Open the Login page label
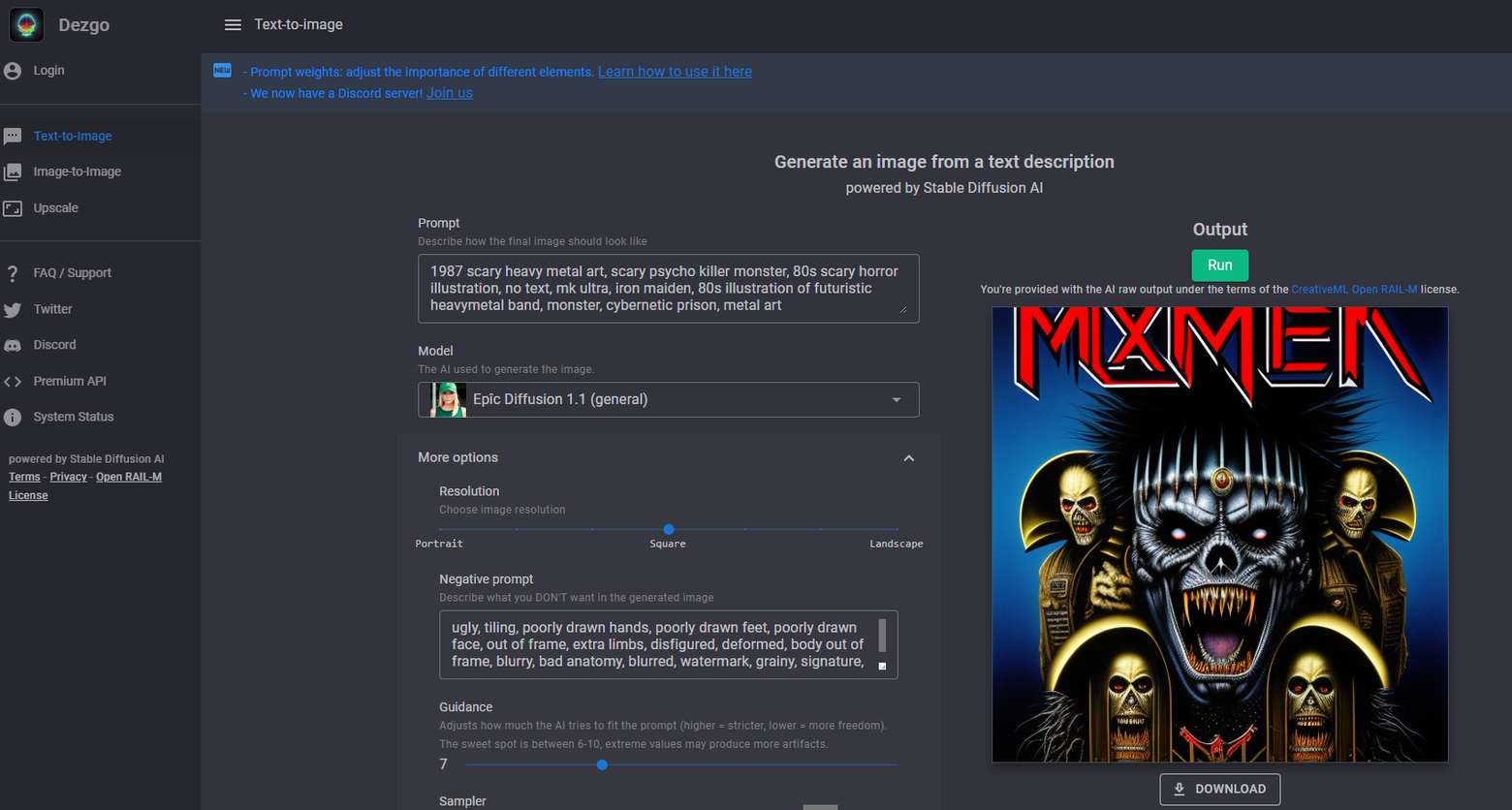The width and height of the screenshot is (1512, 810). tap(48, 71)
